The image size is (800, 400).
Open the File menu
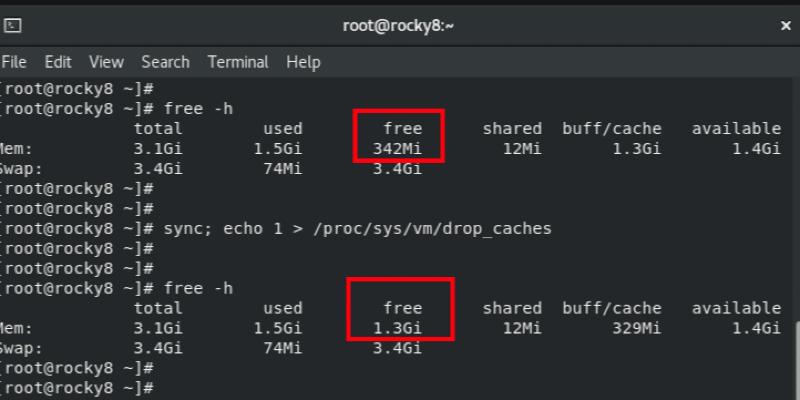(x=13, y=62)
